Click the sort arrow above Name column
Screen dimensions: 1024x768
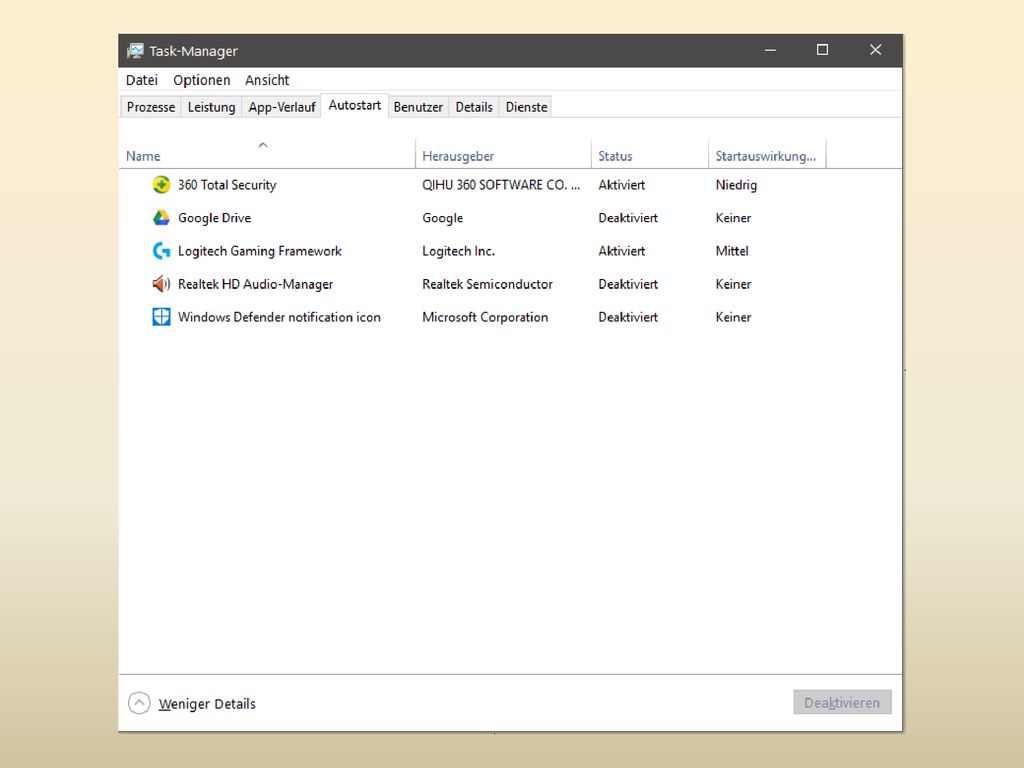(x=263, y=145)
